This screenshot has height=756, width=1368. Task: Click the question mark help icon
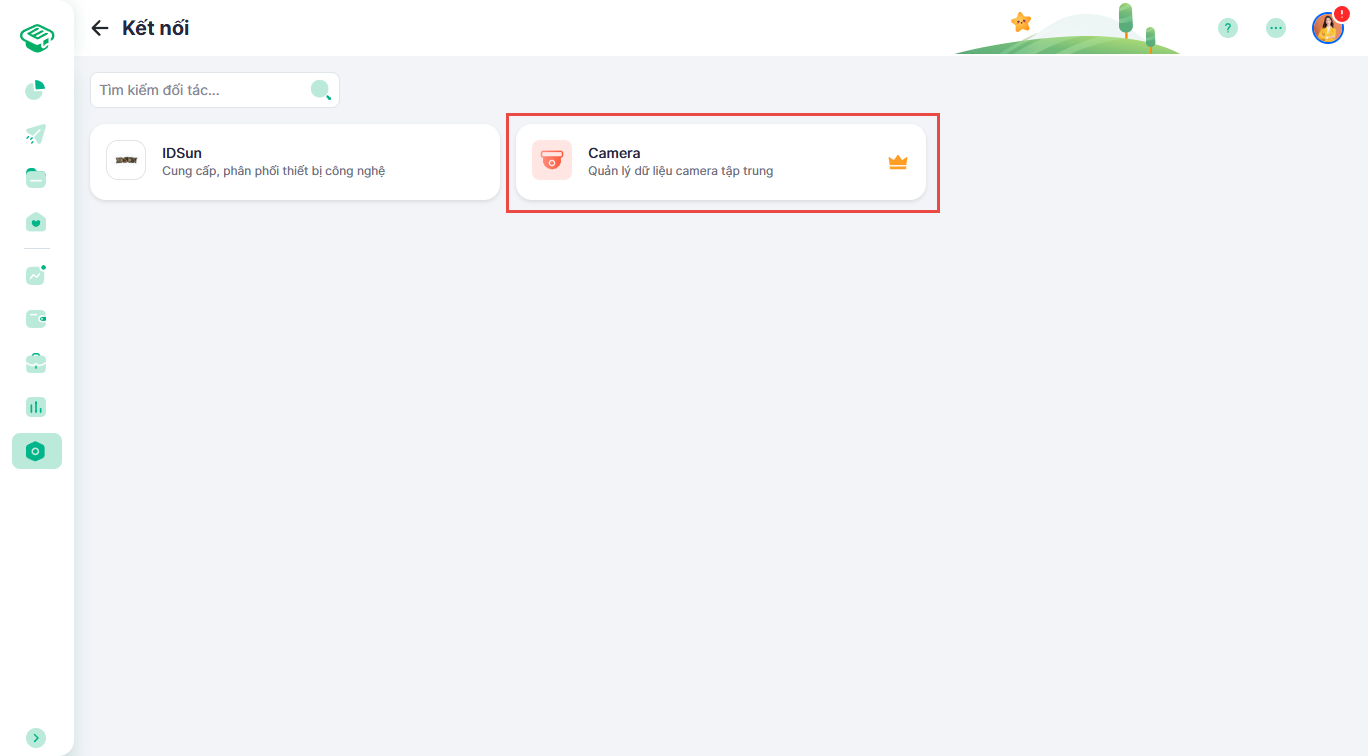pyautogui.click(x=1227, y=28)
